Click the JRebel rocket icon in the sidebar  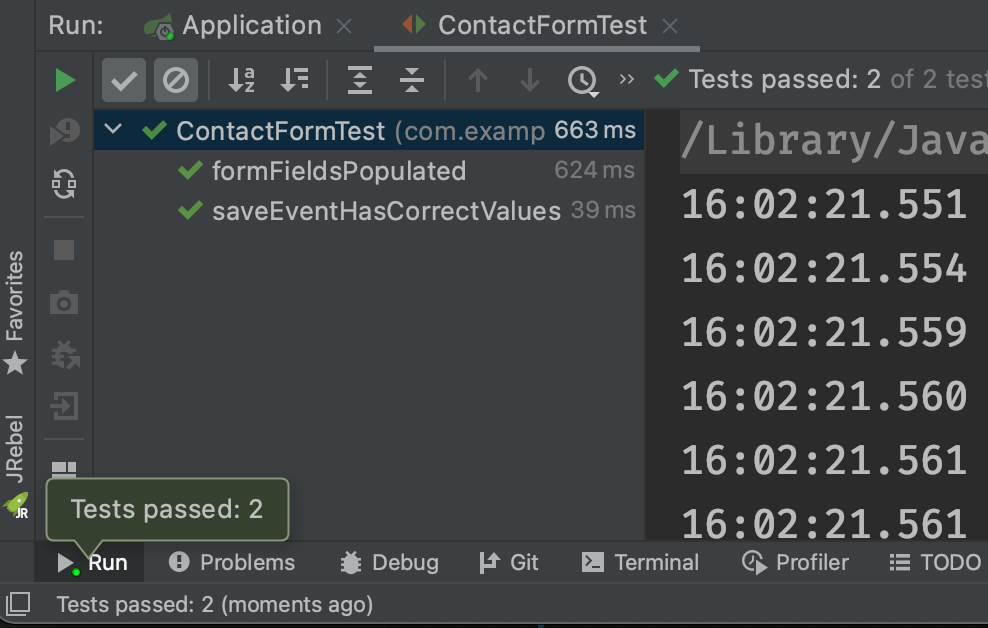(x=17, y=506)
